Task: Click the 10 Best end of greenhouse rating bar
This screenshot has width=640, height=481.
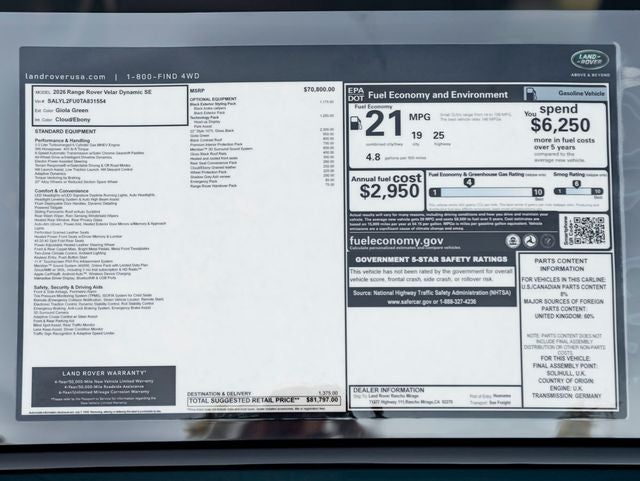Action: pos(538,192)
